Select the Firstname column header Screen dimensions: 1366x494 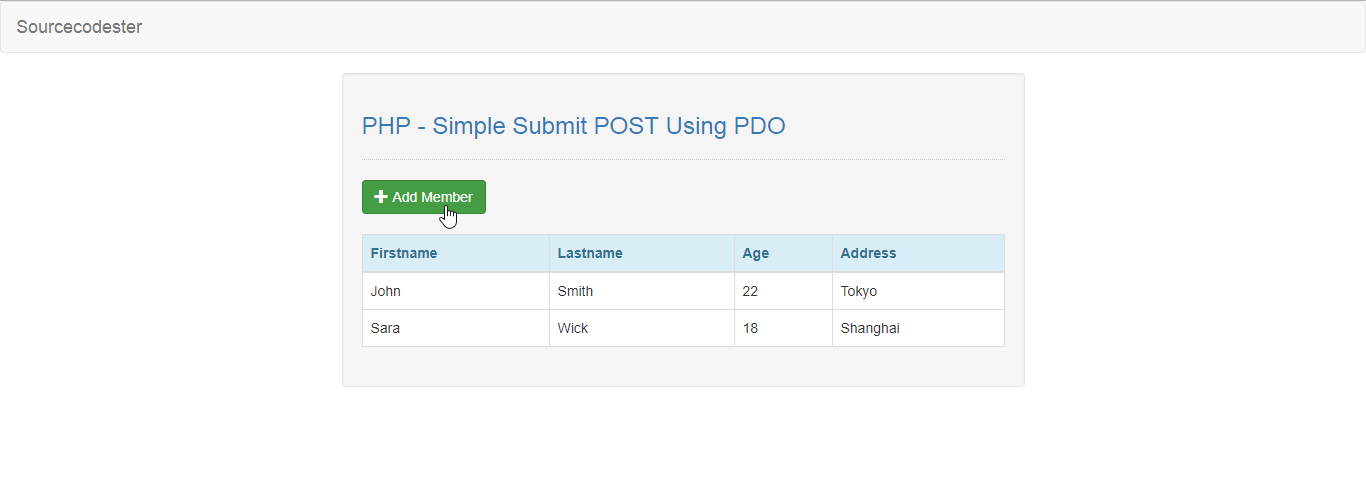click(x=456, y=253)
